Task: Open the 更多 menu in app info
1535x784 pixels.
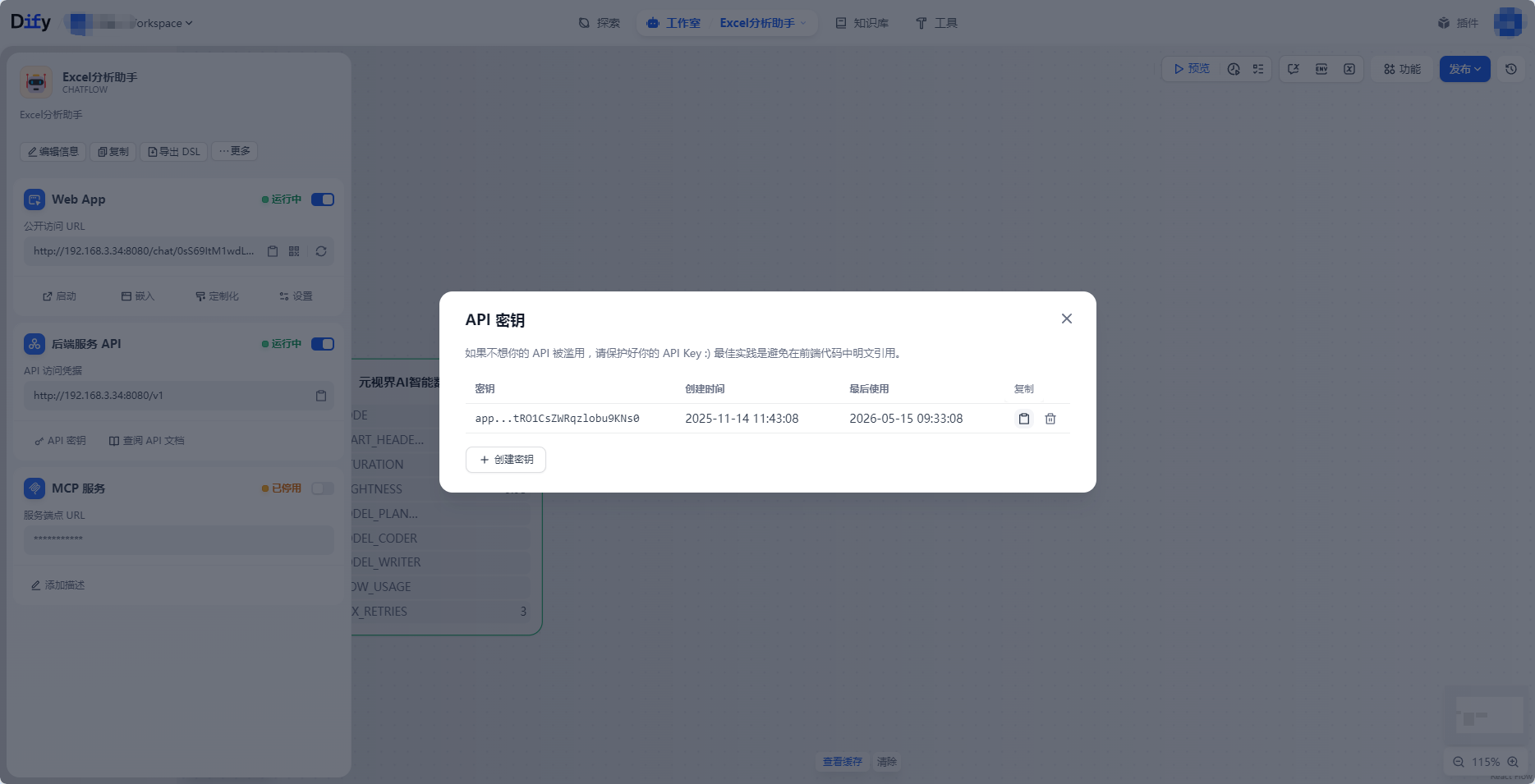Action: [235, 151]
